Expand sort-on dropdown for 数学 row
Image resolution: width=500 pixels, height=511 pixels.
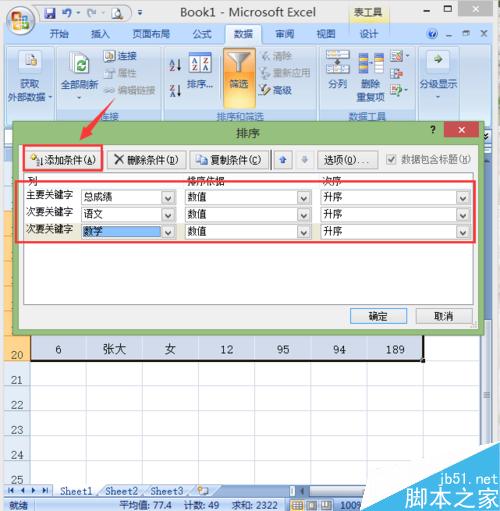click(303, 232)
